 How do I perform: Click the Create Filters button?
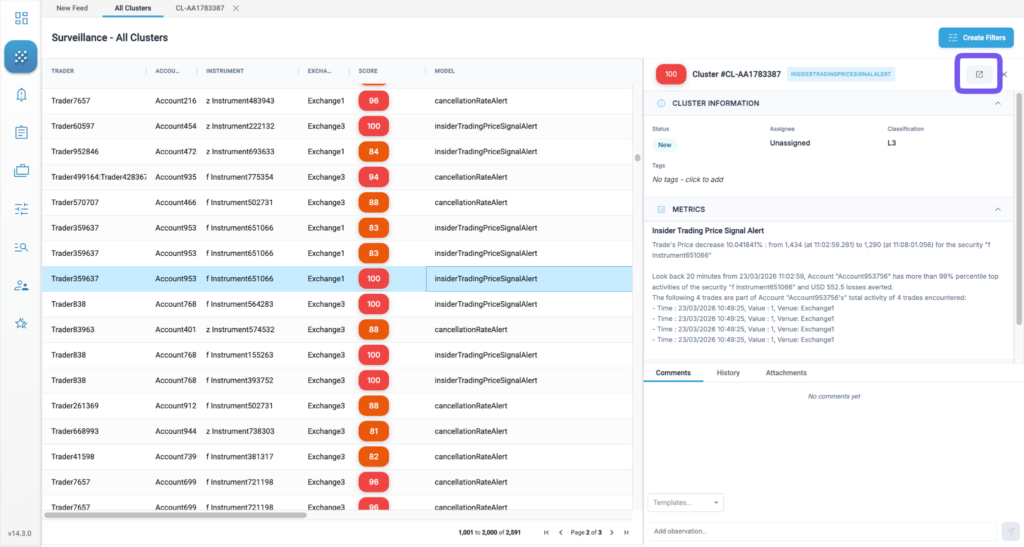(976, 38)
